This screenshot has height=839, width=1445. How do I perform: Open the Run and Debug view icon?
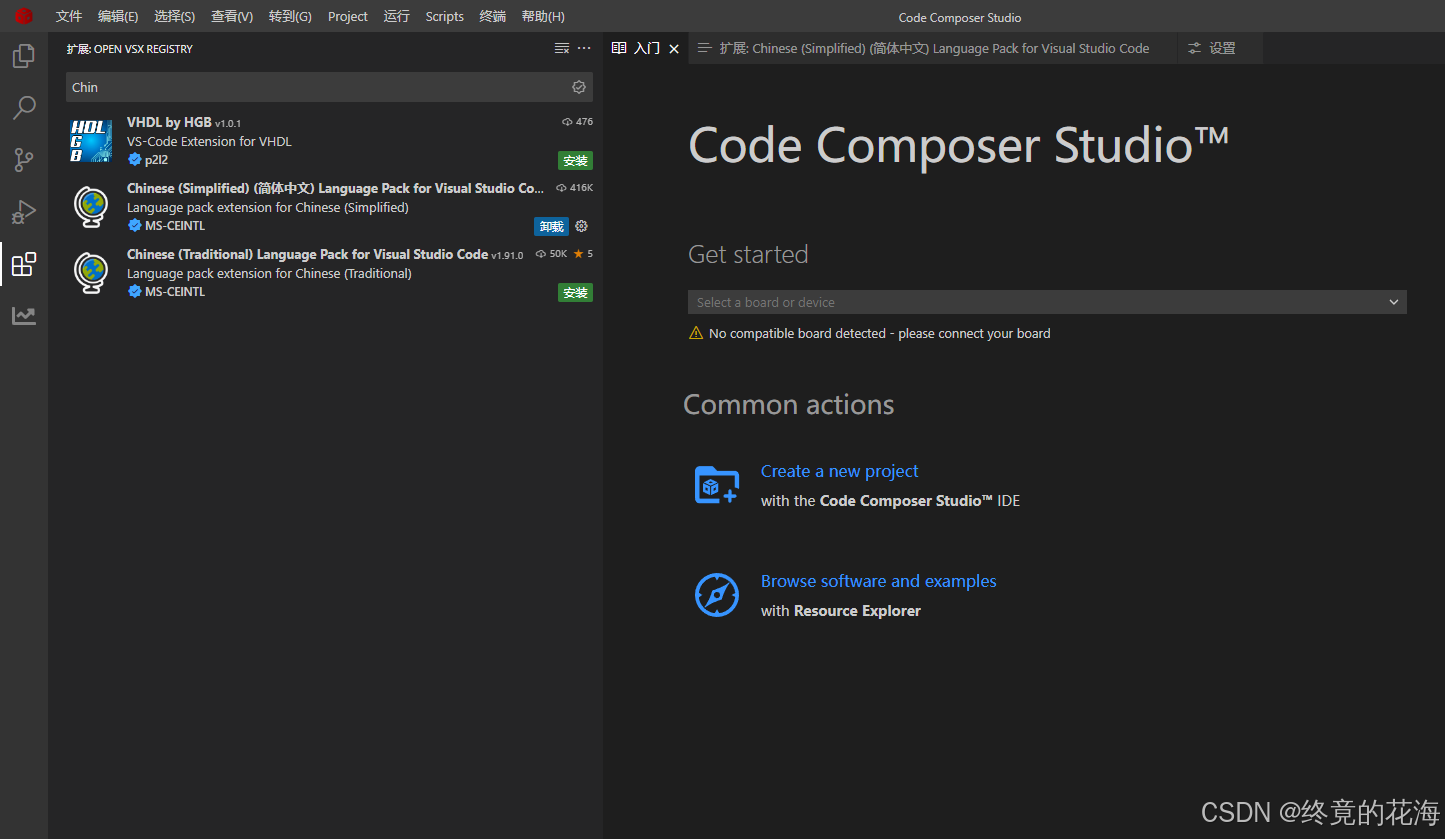click(24, 212)
